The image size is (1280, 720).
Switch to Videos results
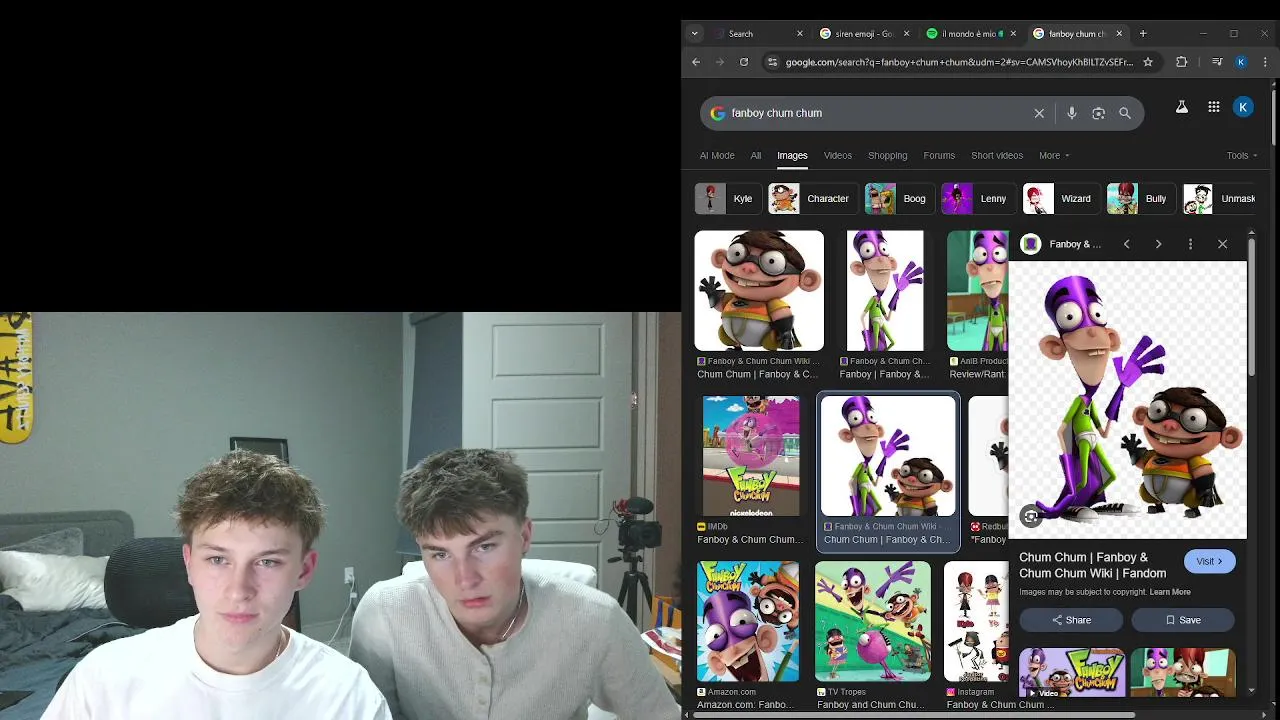838,156
